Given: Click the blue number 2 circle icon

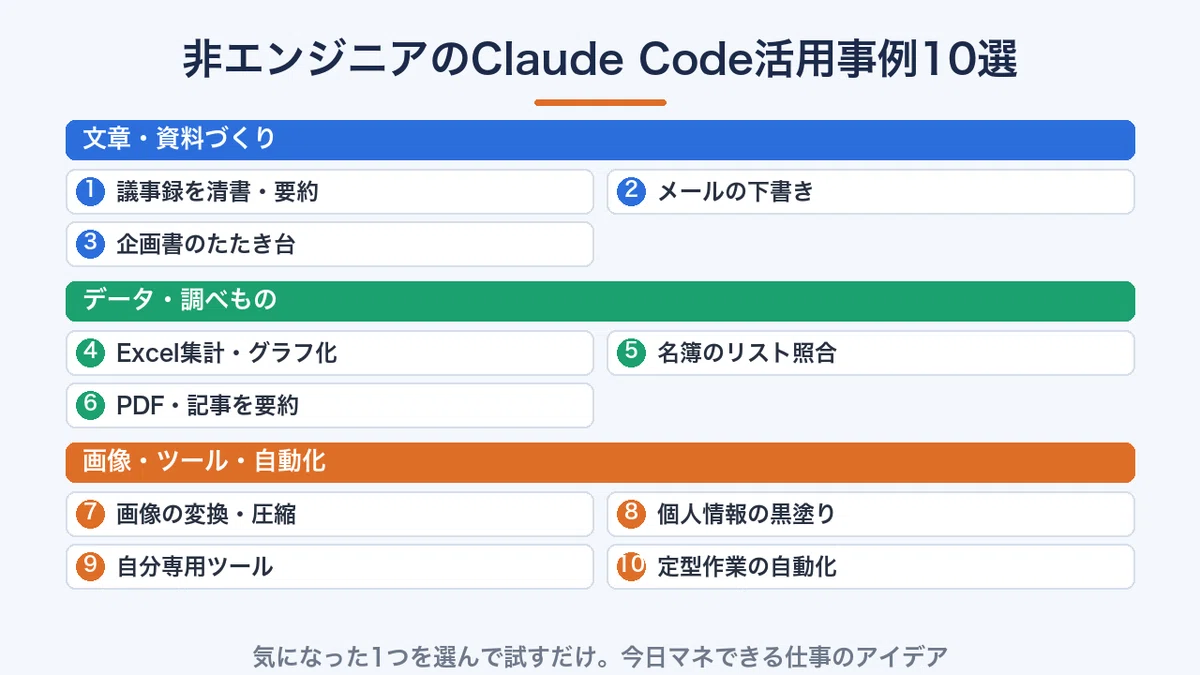Looking at the screenshot, I should coord(631,191).
